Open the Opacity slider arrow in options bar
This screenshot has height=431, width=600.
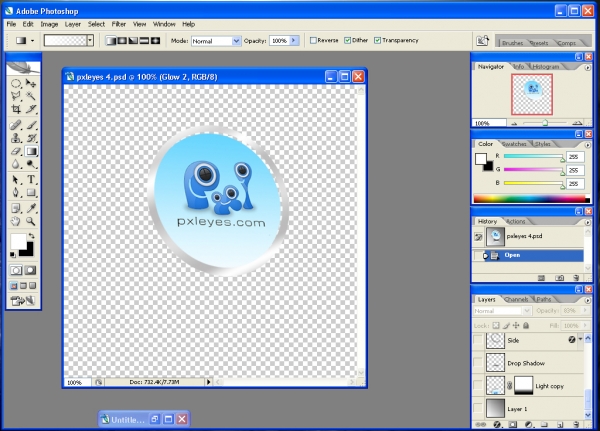tap(294, 41)
